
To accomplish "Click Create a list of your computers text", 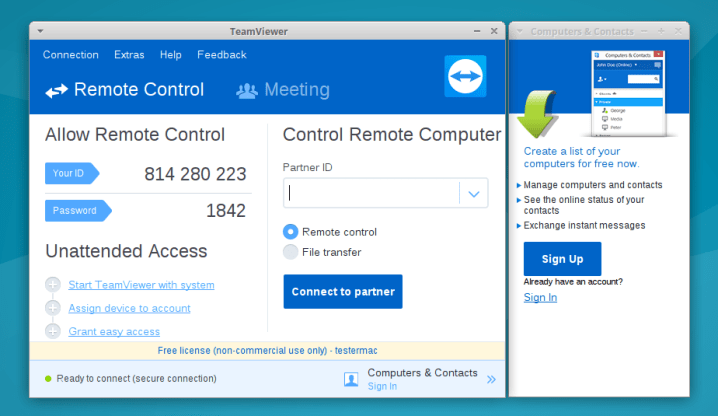I will click(581, 157).
